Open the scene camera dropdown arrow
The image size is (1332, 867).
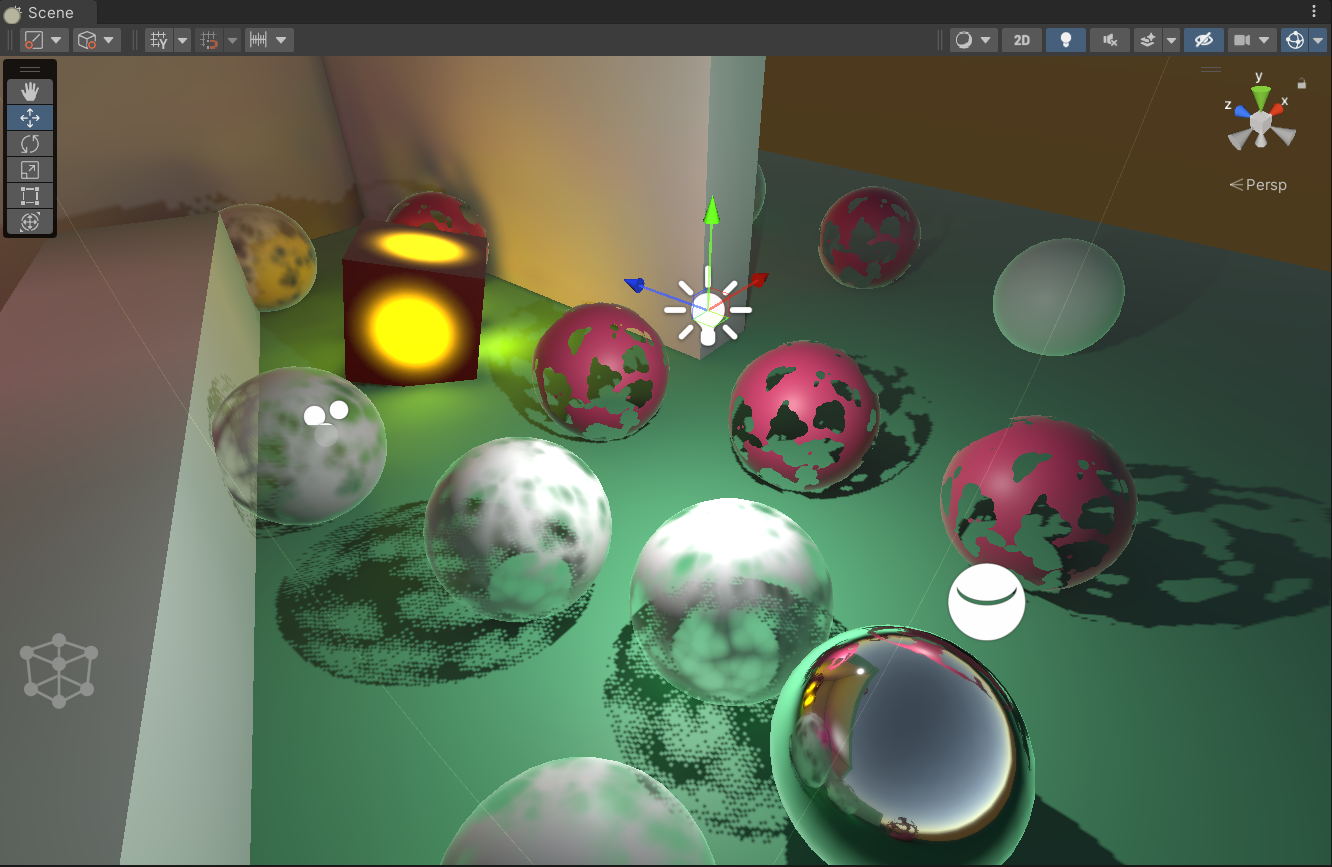(1265, 40)
